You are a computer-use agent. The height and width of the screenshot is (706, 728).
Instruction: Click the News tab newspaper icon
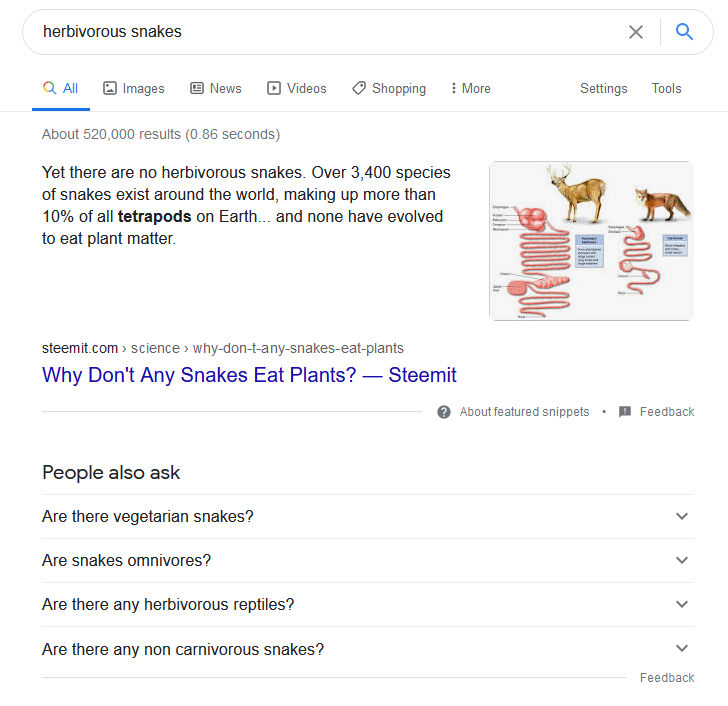[197, 89]
